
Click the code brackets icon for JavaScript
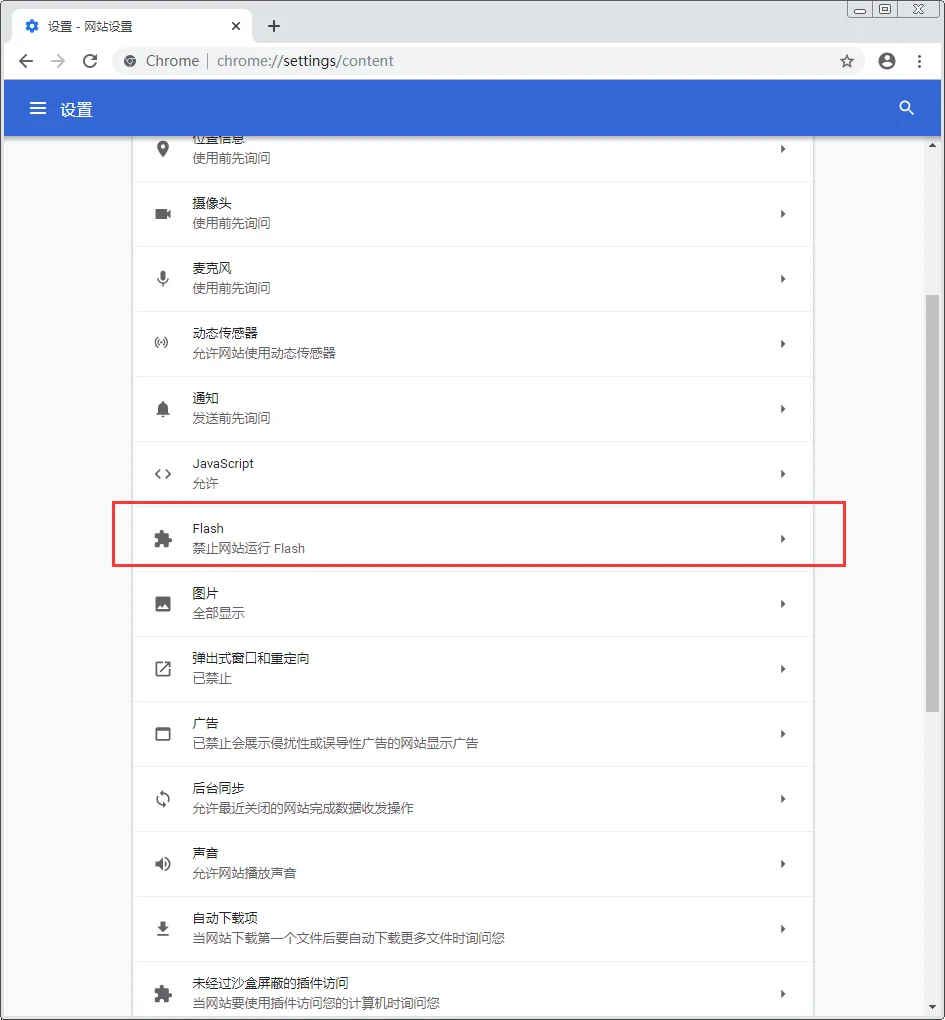(x=163, y=474)
